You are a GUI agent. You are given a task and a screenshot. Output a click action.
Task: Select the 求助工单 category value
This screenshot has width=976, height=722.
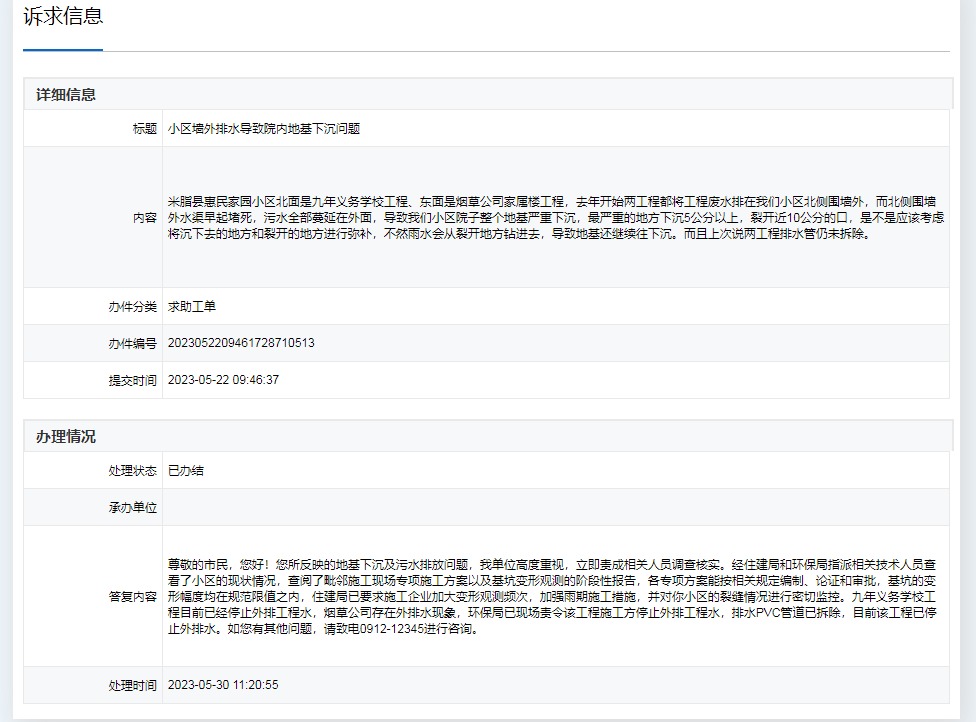click(x=192, y=307)
